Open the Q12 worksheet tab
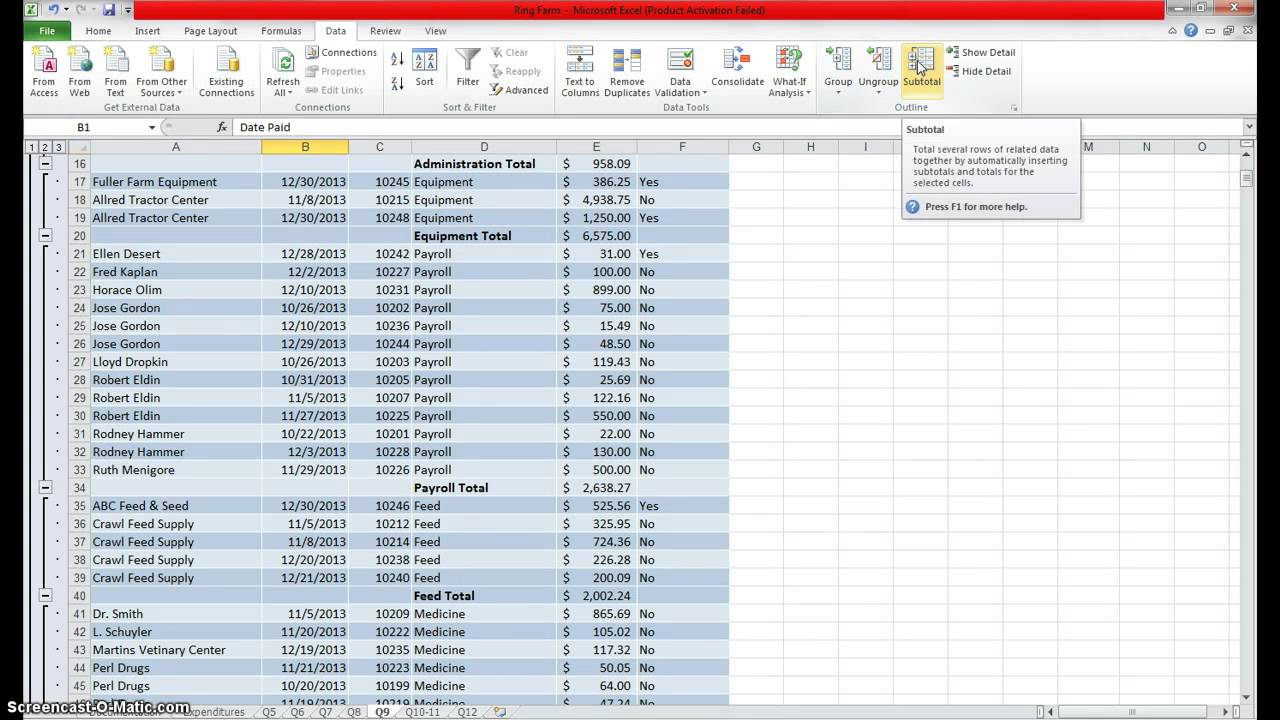1280x720 pixels. click(x=467, y=712)
